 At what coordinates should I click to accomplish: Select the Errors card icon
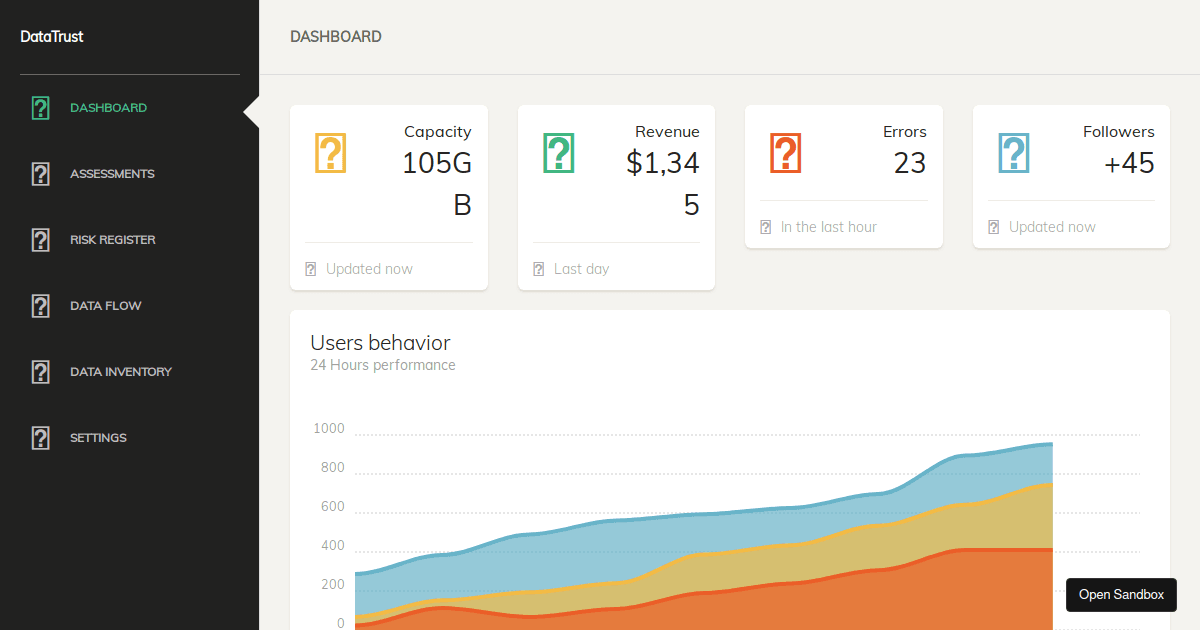click(x=785, y=152)
